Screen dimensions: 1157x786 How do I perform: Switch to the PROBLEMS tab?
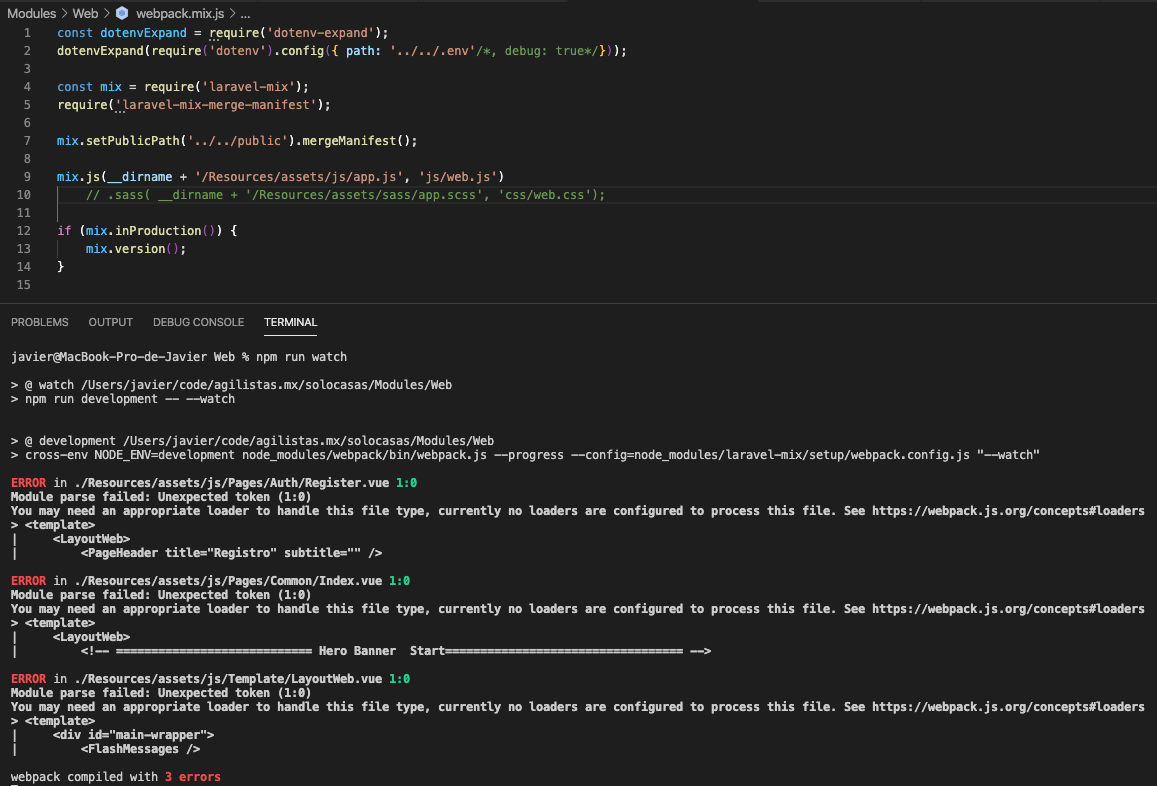(x=40, y=322)
